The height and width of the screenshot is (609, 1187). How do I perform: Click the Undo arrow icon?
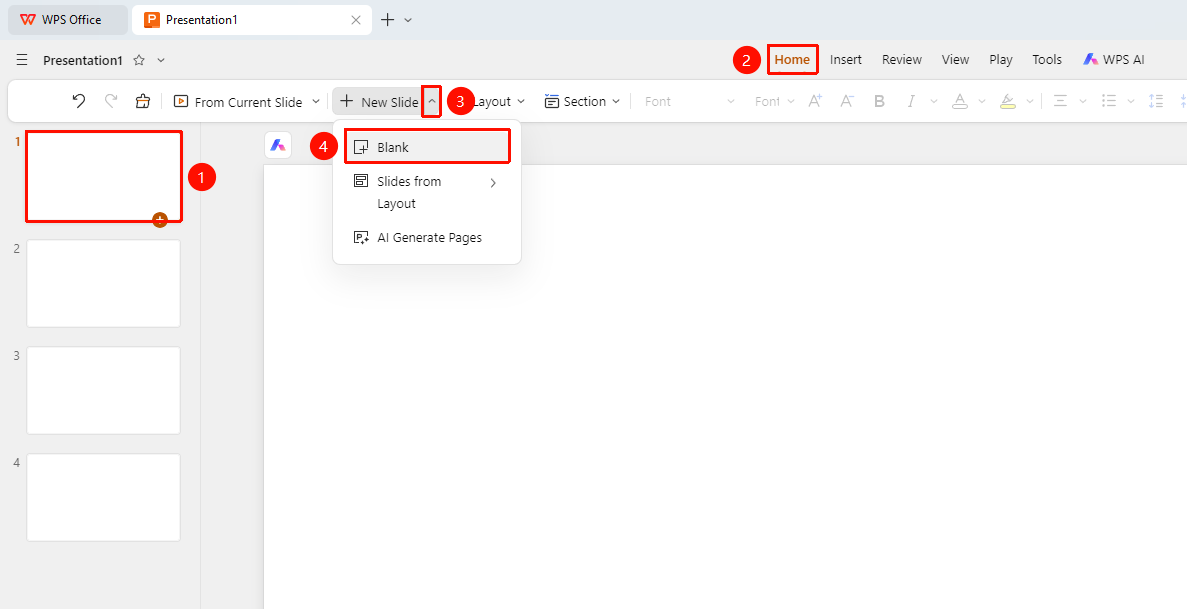[x=79, y=102]
